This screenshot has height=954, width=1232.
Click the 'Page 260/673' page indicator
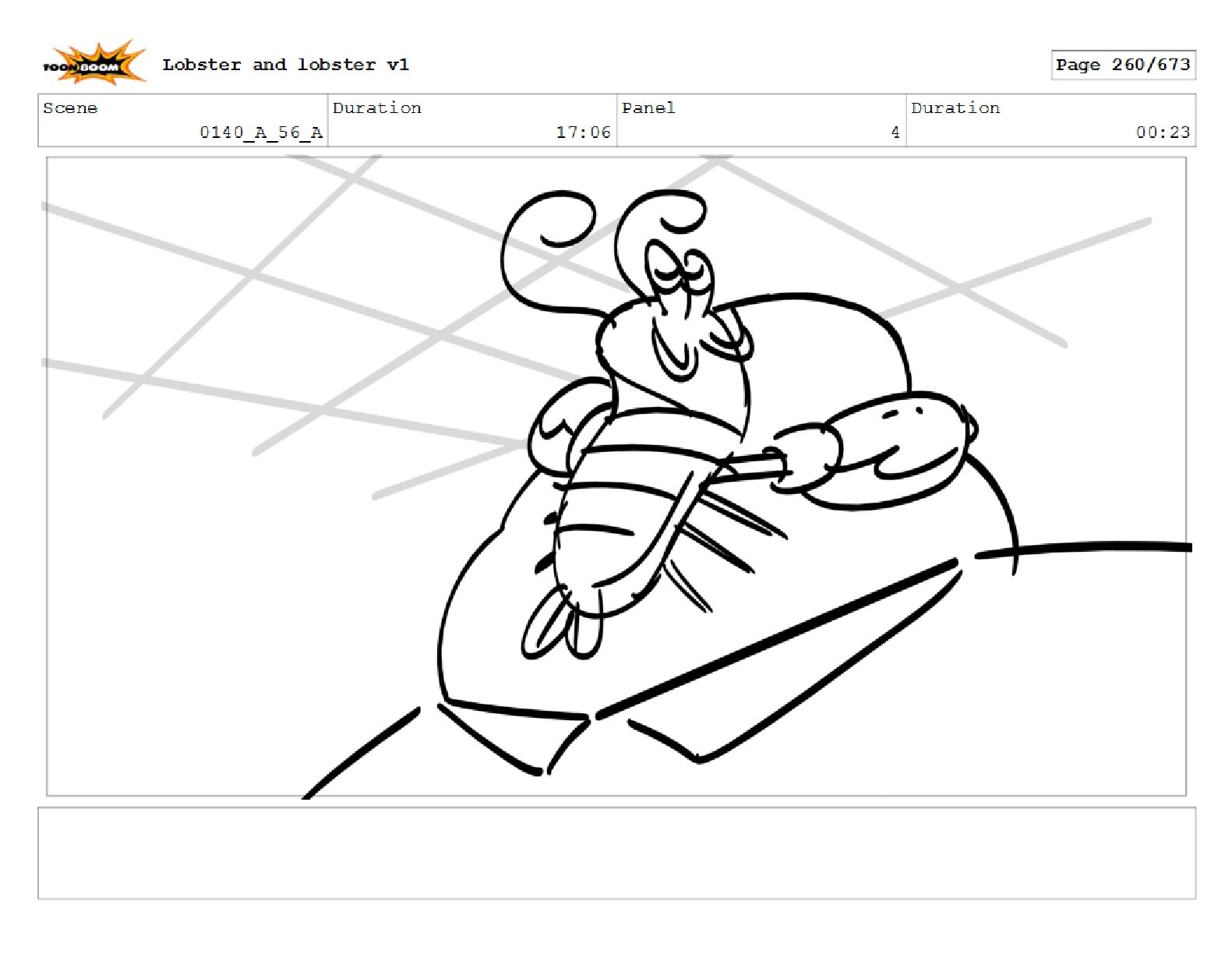click(1123, 65)
